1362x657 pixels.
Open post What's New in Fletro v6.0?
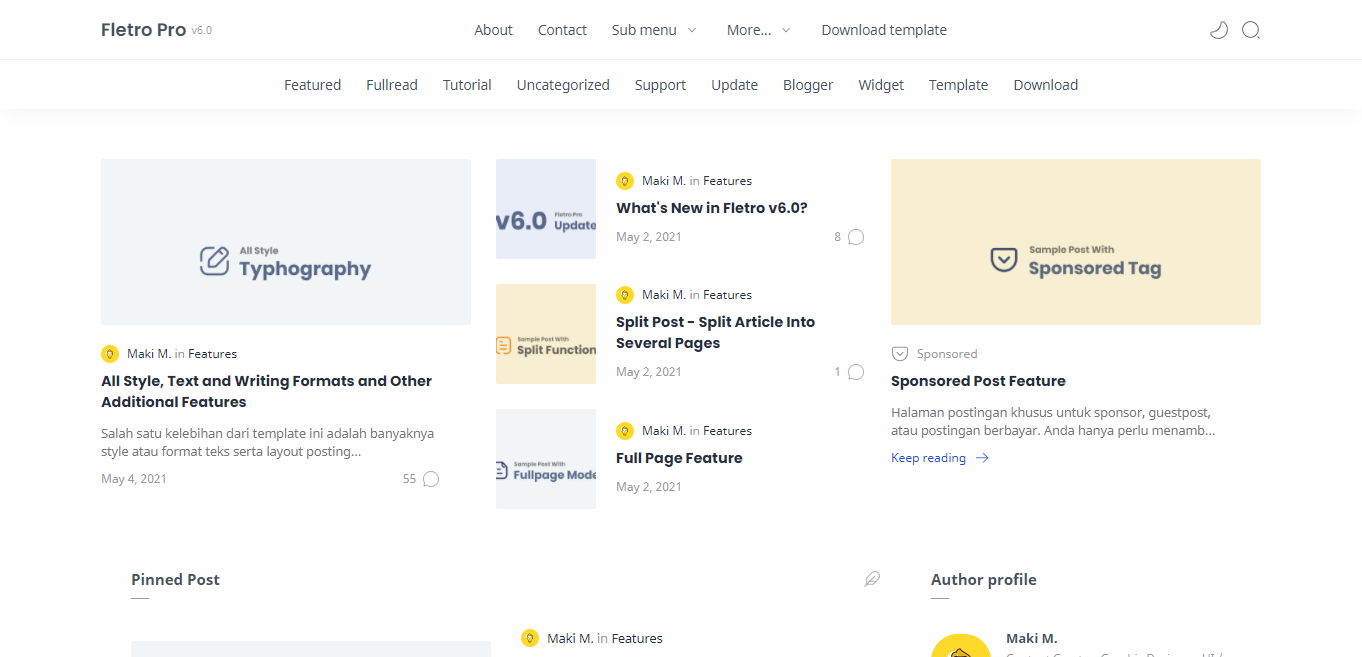pos(712,208)
